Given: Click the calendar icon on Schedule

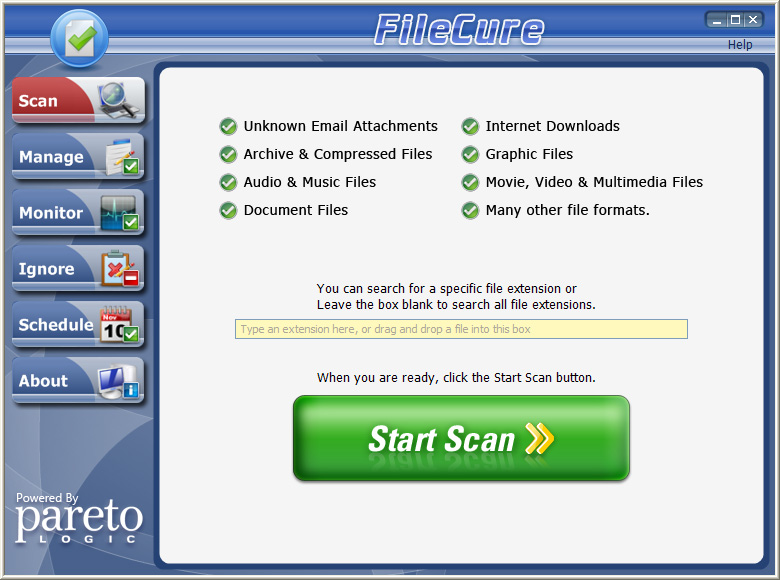Looking at the screenshot, I should click(x=119, y=324).
